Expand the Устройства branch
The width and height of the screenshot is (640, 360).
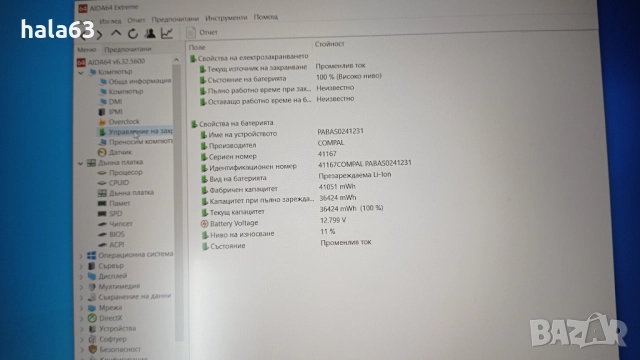[x=82, y=329]
